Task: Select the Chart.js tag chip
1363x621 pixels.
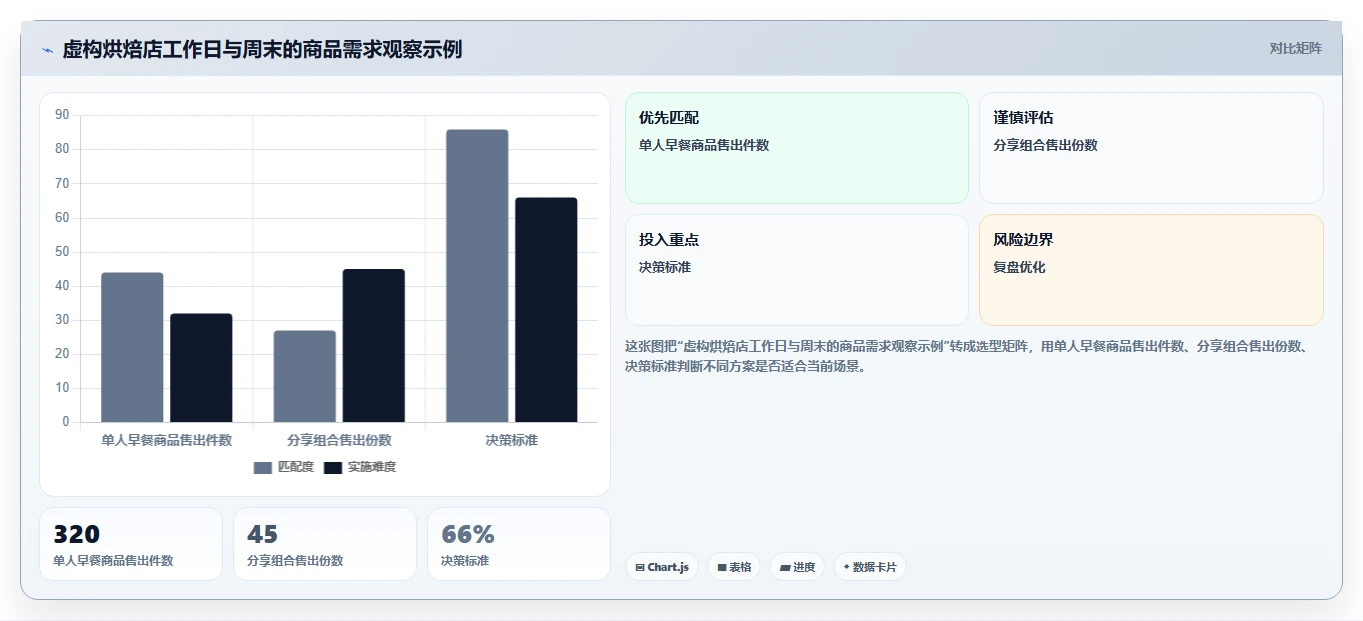Action: [x=662, y=567]
